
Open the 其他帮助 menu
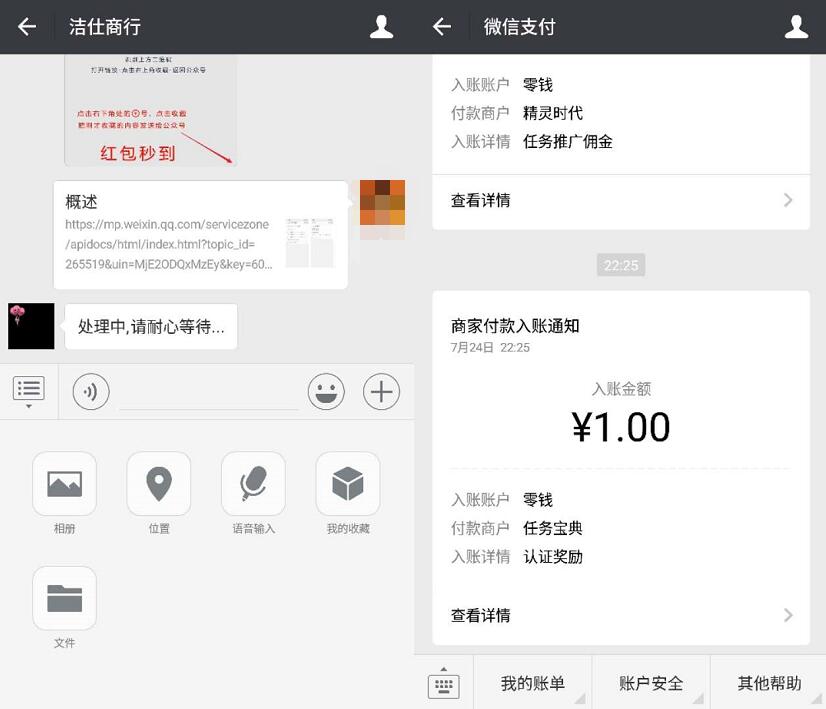(769, 683)
